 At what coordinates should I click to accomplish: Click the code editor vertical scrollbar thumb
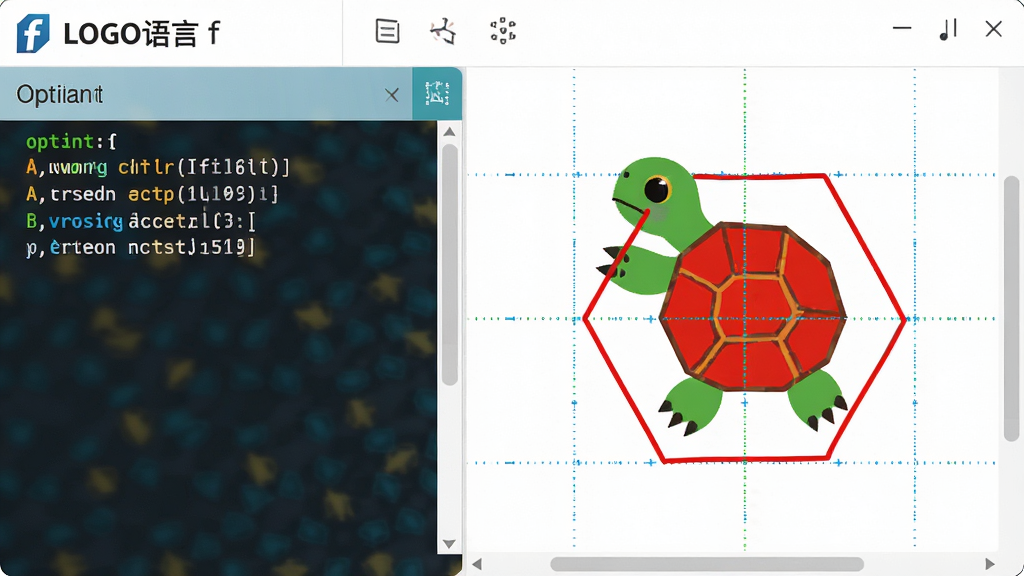[x=449, y=264]
